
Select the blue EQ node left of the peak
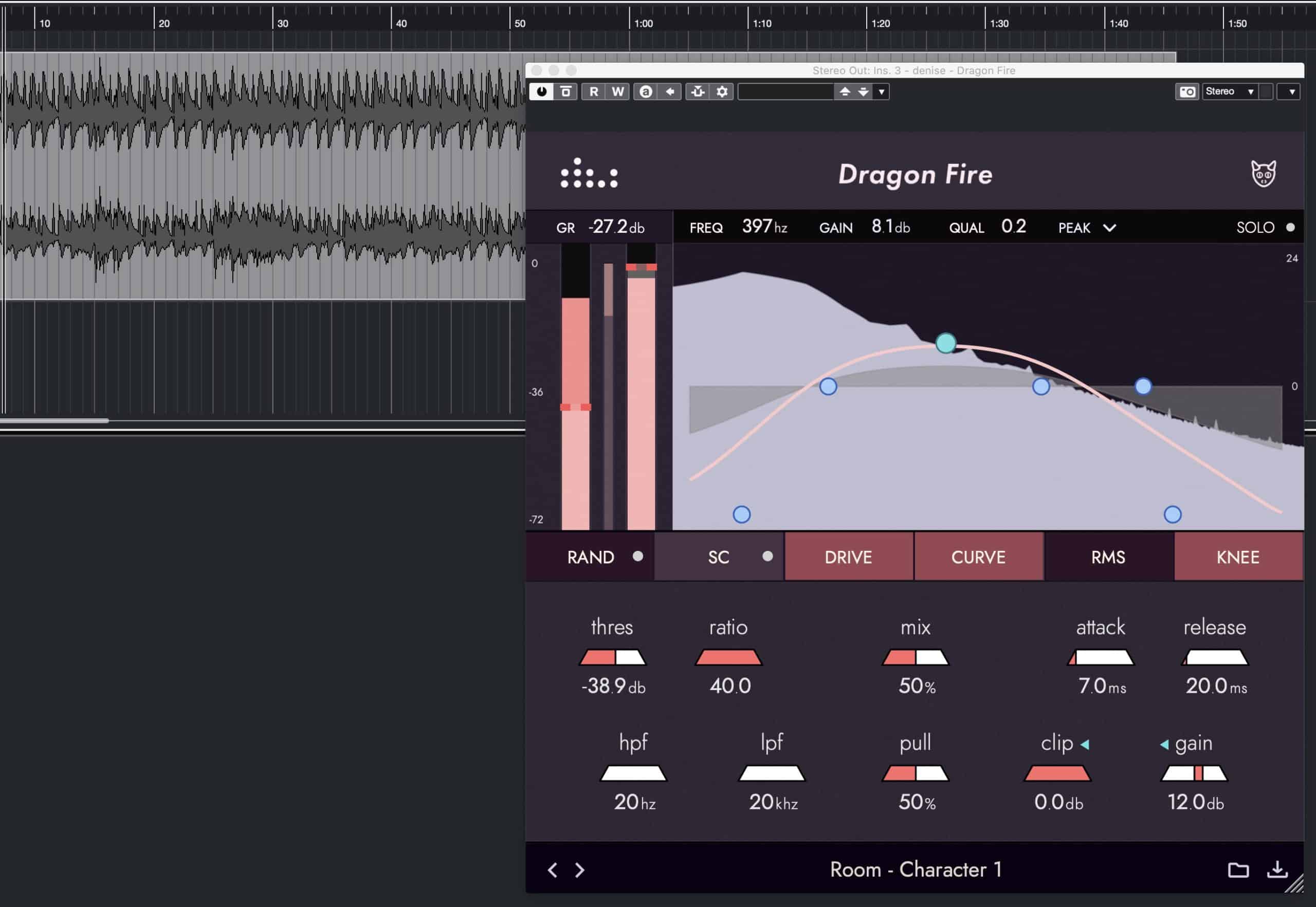[x=828, y=386]
